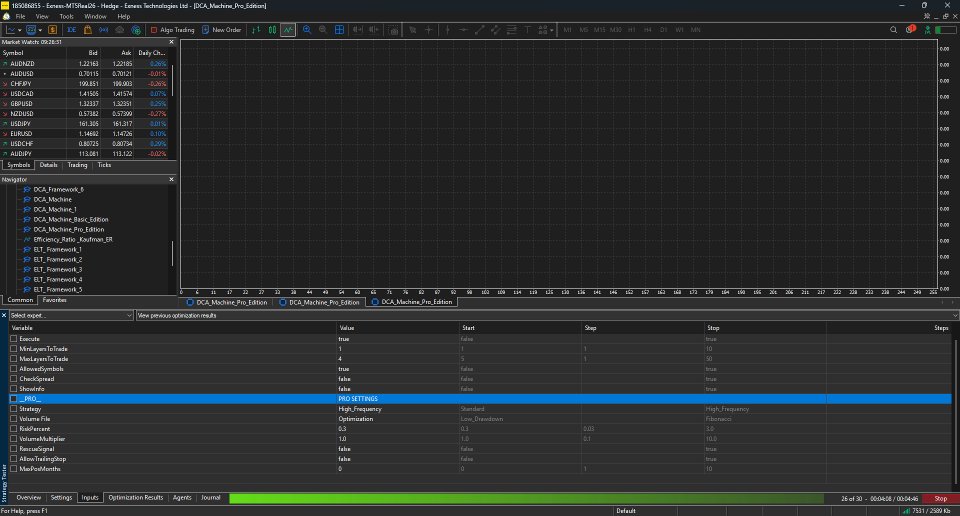Open the VPS cloud icon
This screenshot has width=960, height=516.
click(119, 29)
